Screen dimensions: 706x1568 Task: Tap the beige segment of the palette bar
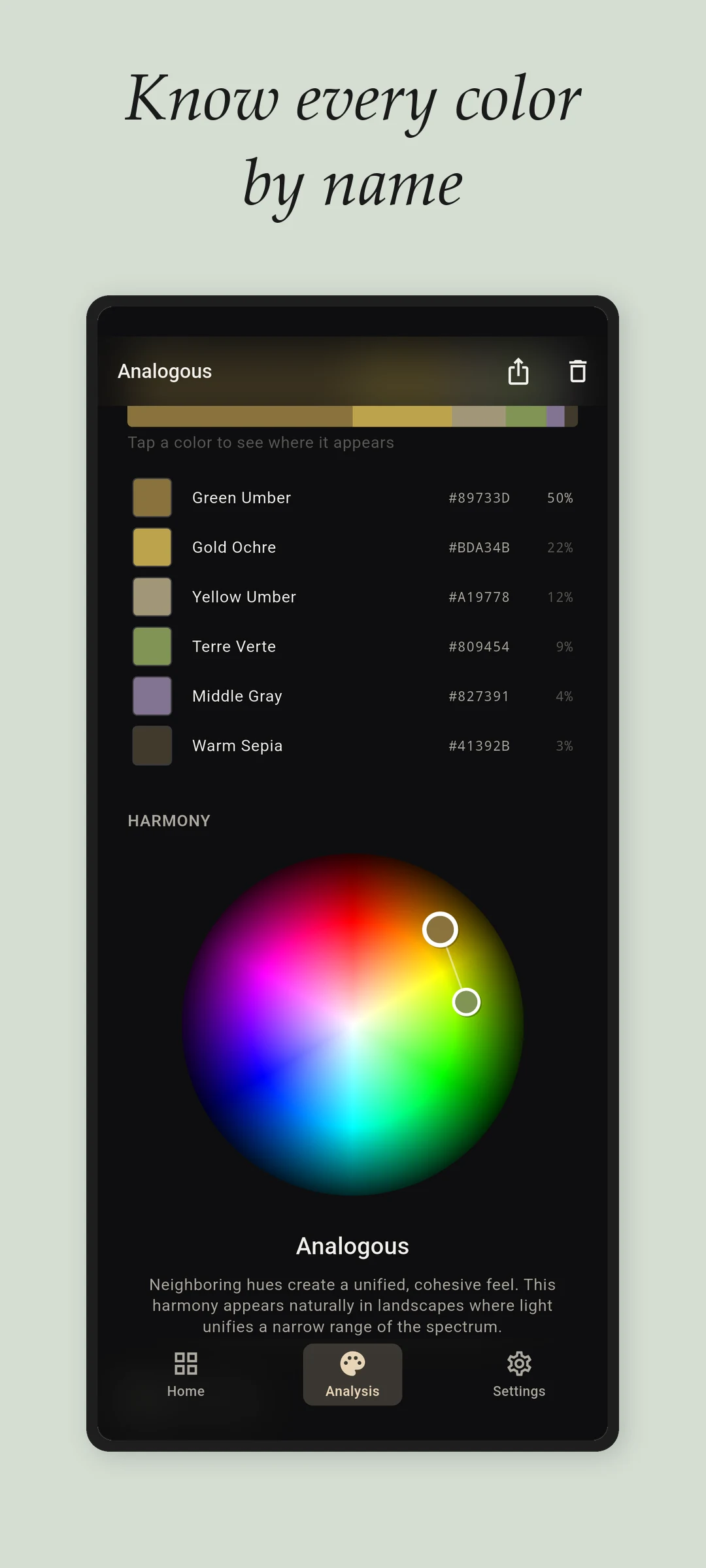coord(479,416)
